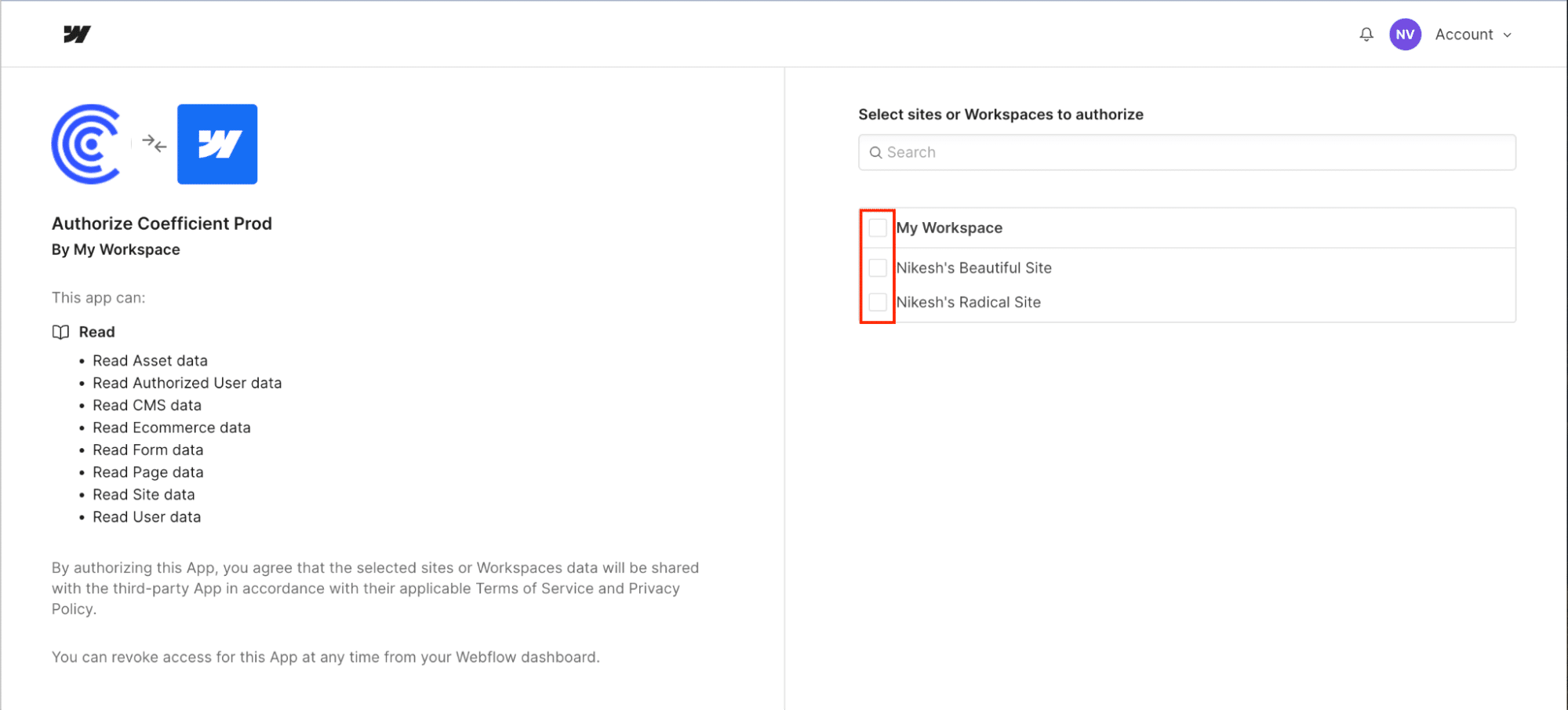Click the Coefficient app logo
This screenshot has height=710, width=1568.
[88, 144]
